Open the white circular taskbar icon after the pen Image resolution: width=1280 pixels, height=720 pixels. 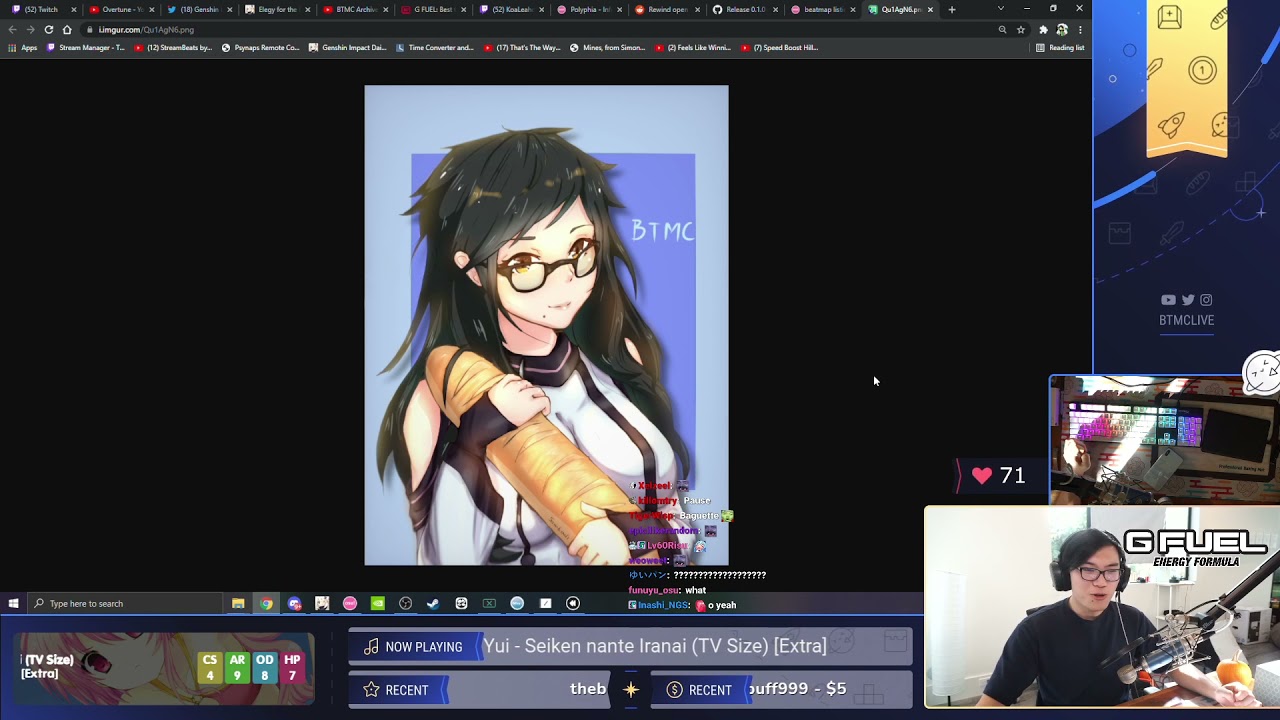coord(573,604)
